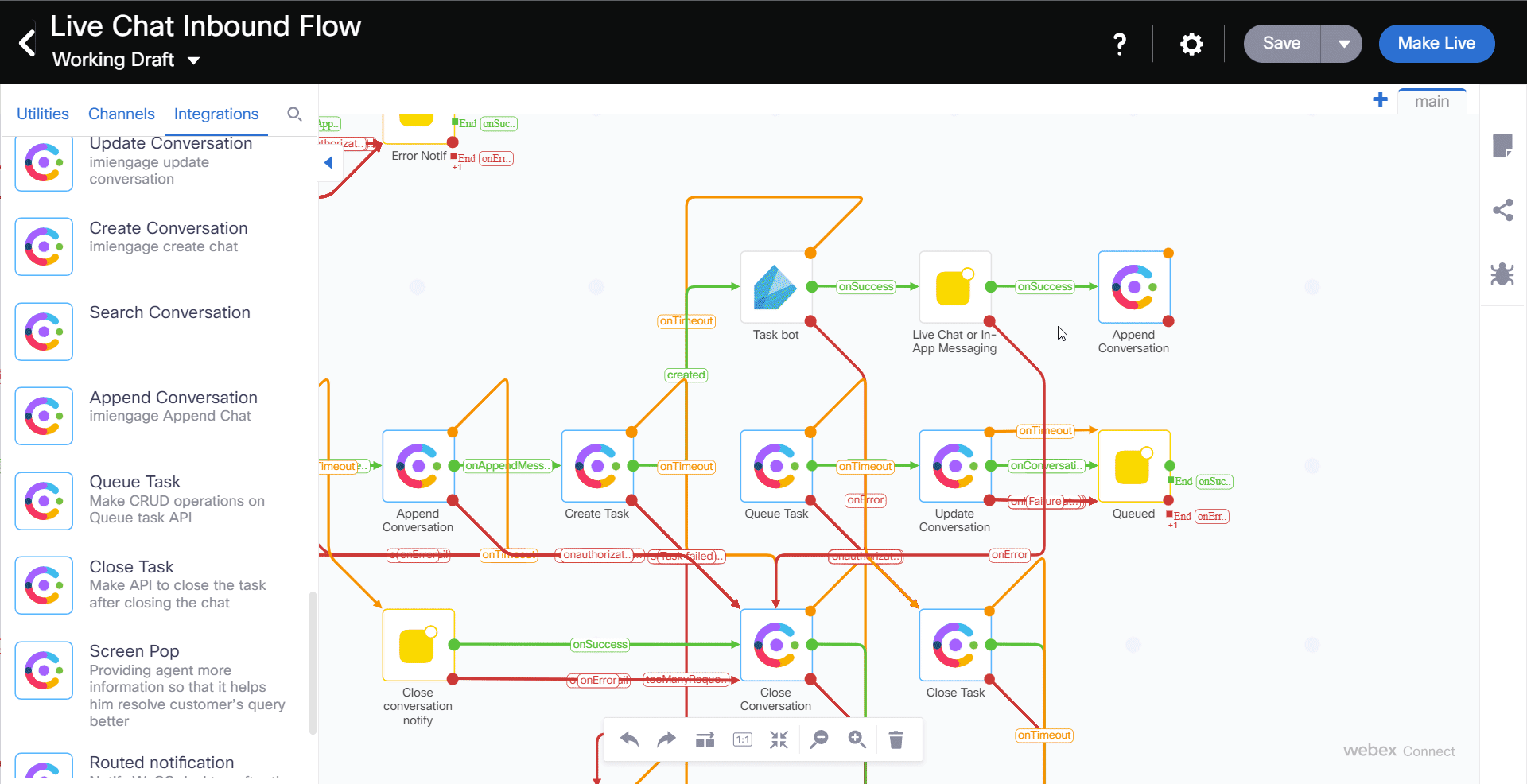
Task: Zoom in the canvas
Action: [857, 740]
